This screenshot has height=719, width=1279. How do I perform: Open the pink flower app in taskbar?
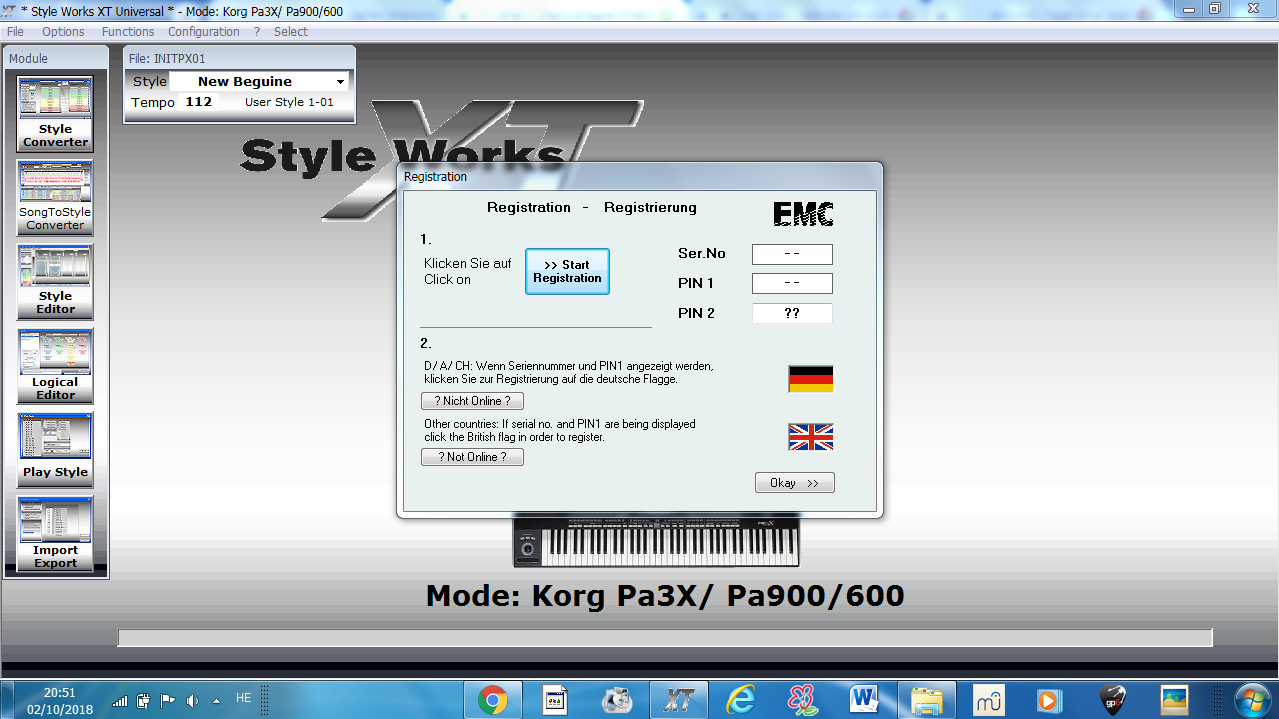tap(802, 700)
